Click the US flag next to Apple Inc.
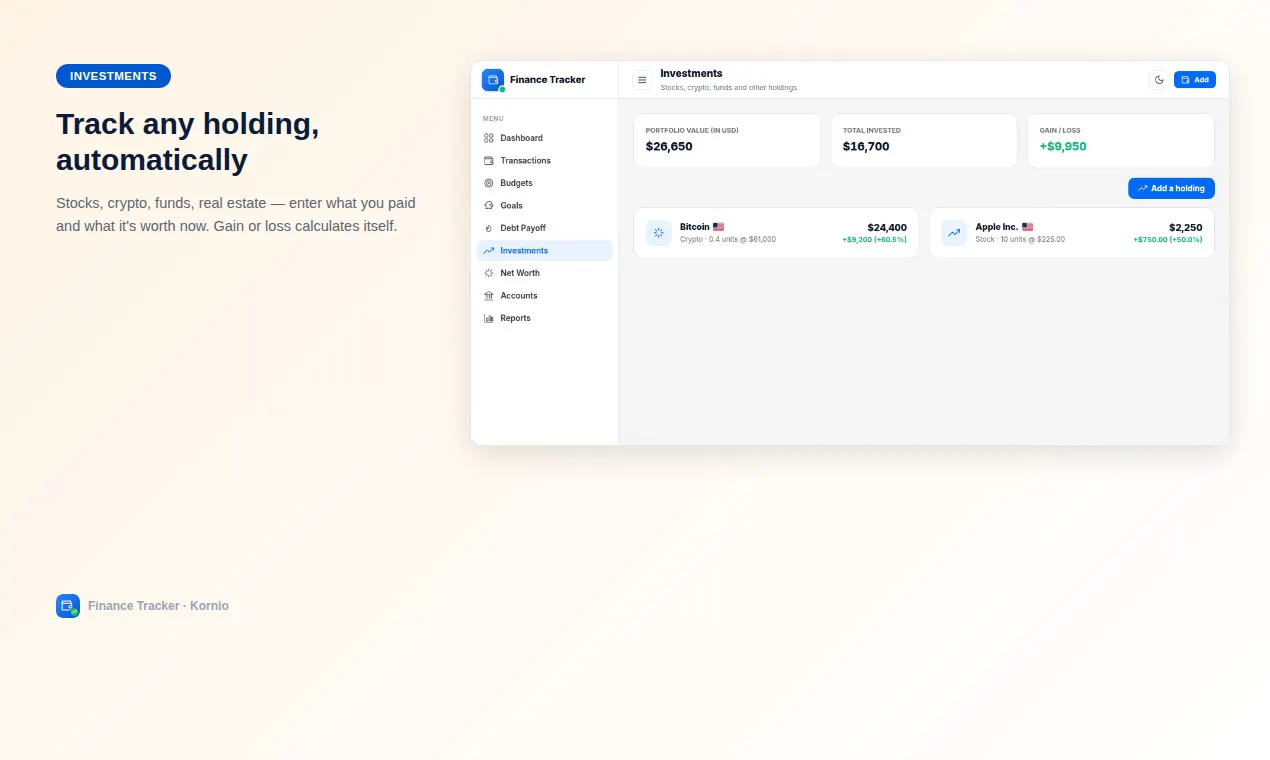The height and width of the screenshot is (760, 1270). coord(1027,227)
